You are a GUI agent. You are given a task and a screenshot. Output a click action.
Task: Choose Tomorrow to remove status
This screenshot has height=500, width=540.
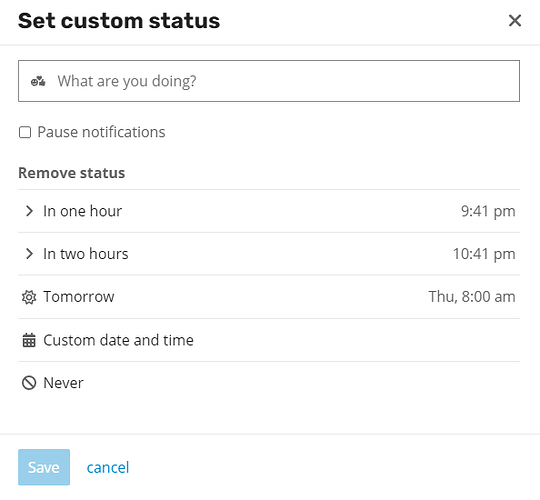tap(269, 297)
